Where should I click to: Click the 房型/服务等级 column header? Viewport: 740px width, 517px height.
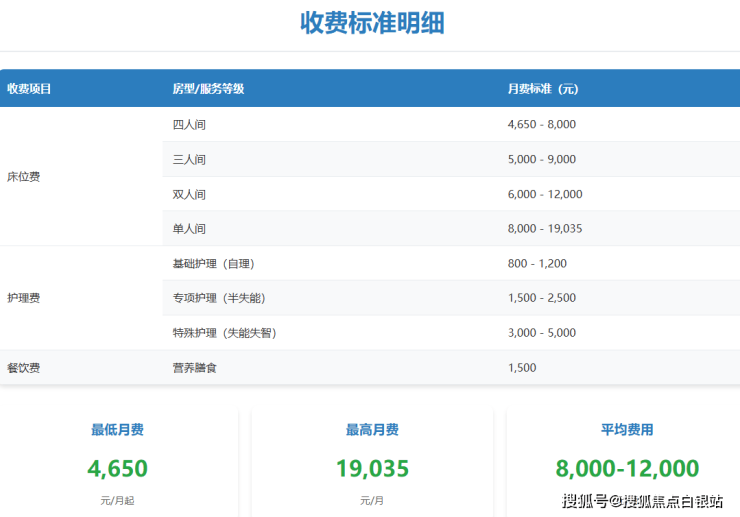[x=208, y=89]
